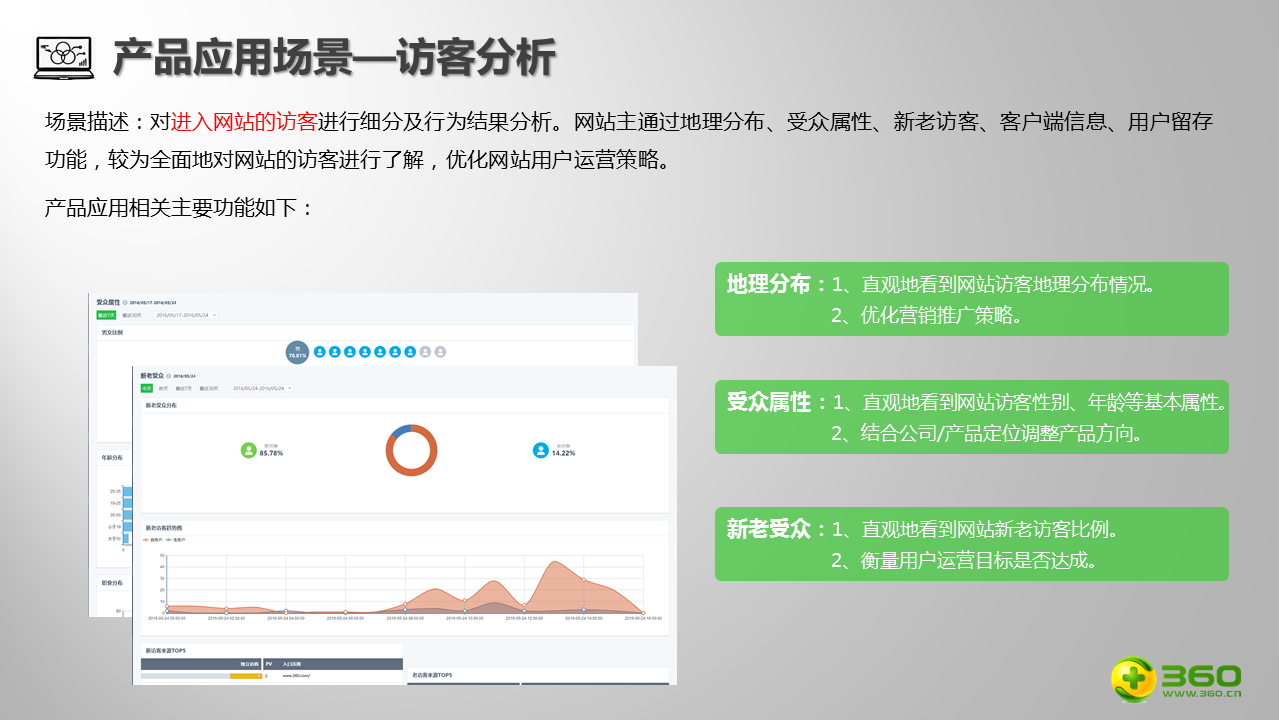The height and width of the screenshot is (720, 1279).
Task: Click the last gray person icon in gender row
Action: [440, 352]
